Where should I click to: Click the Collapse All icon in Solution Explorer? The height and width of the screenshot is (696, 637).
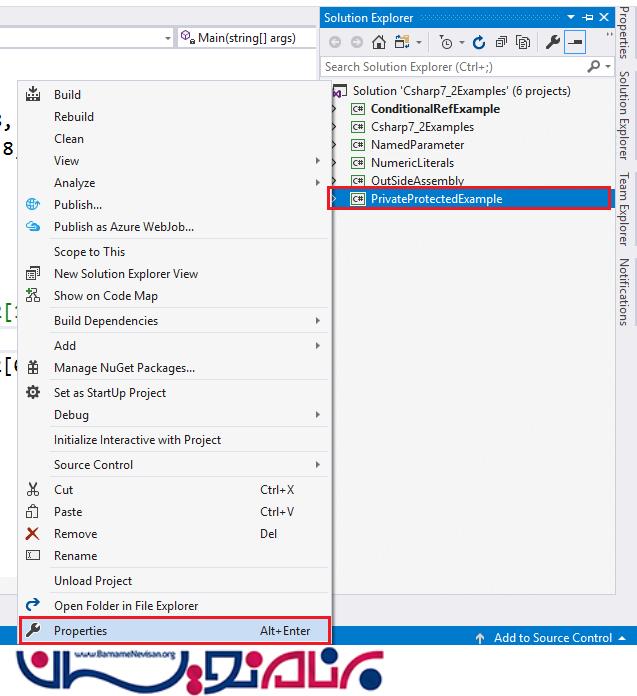click(x=501, y=42)
